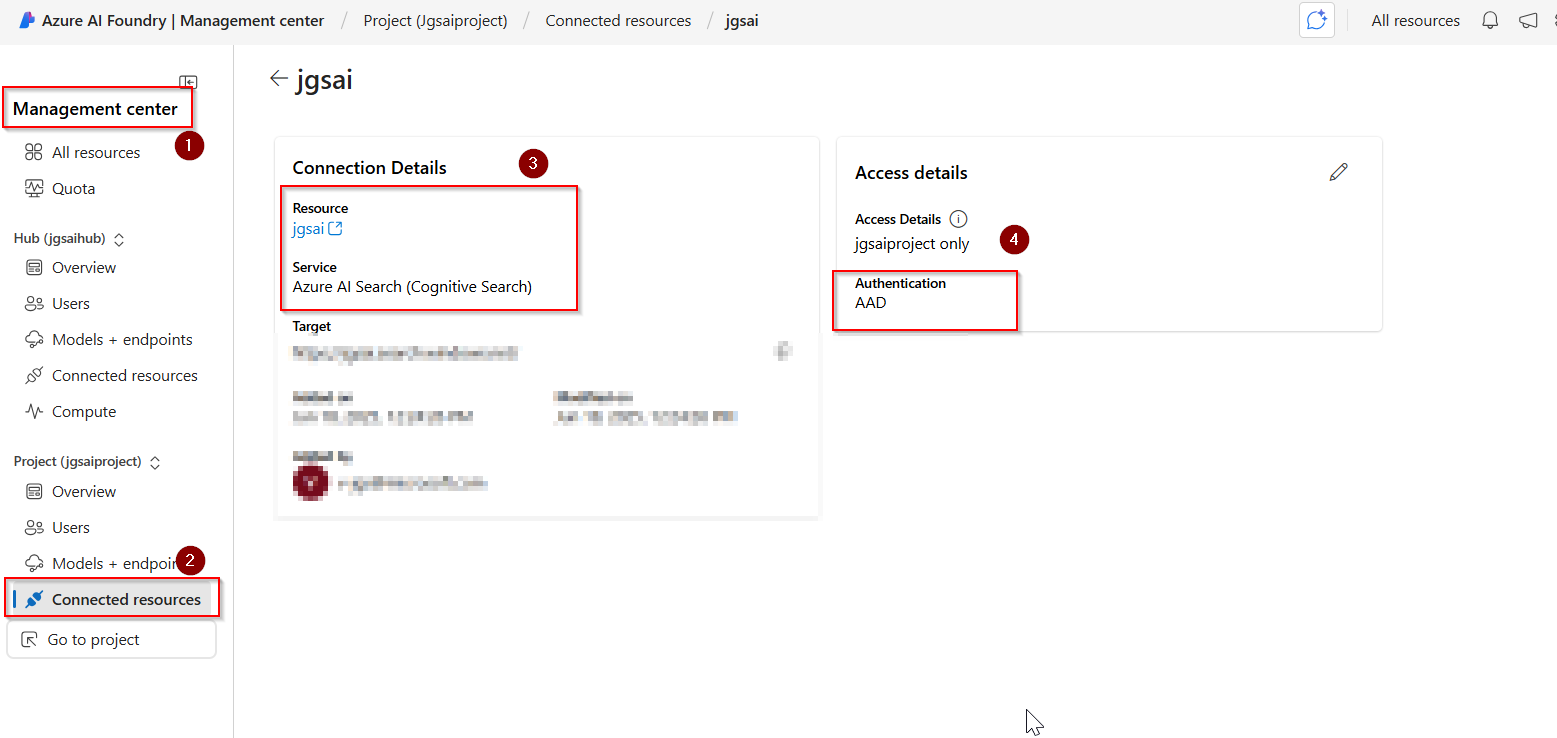Copy the Target URL using copy icon
The width and height of the screenshot is (1557, 738).
point(784,351)
